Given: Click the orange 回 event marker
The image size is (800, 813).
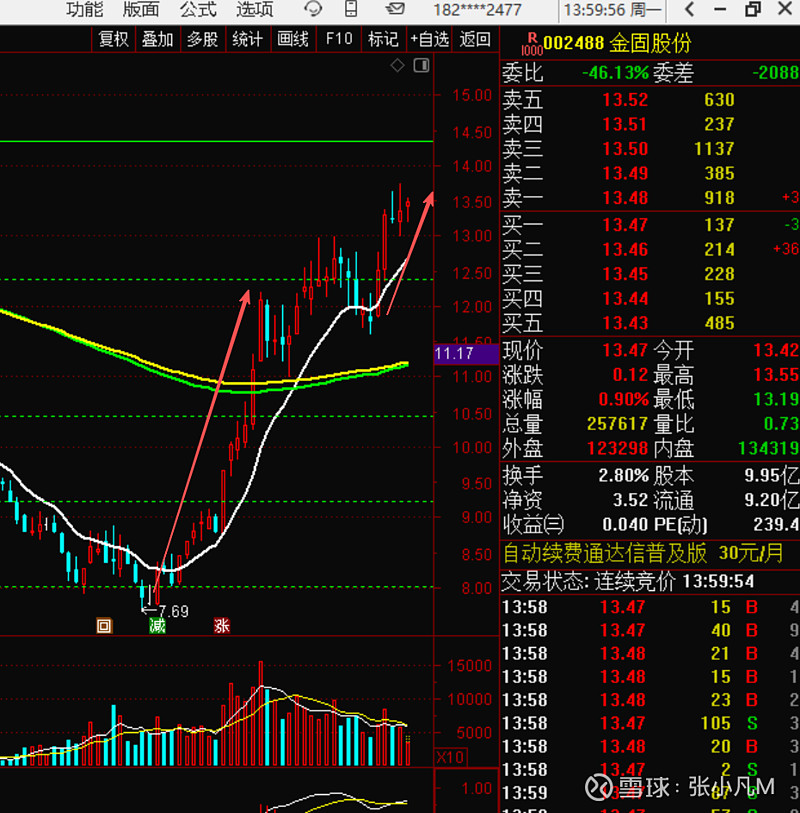Looking at the screenshot, I should [x=103, y=626].
